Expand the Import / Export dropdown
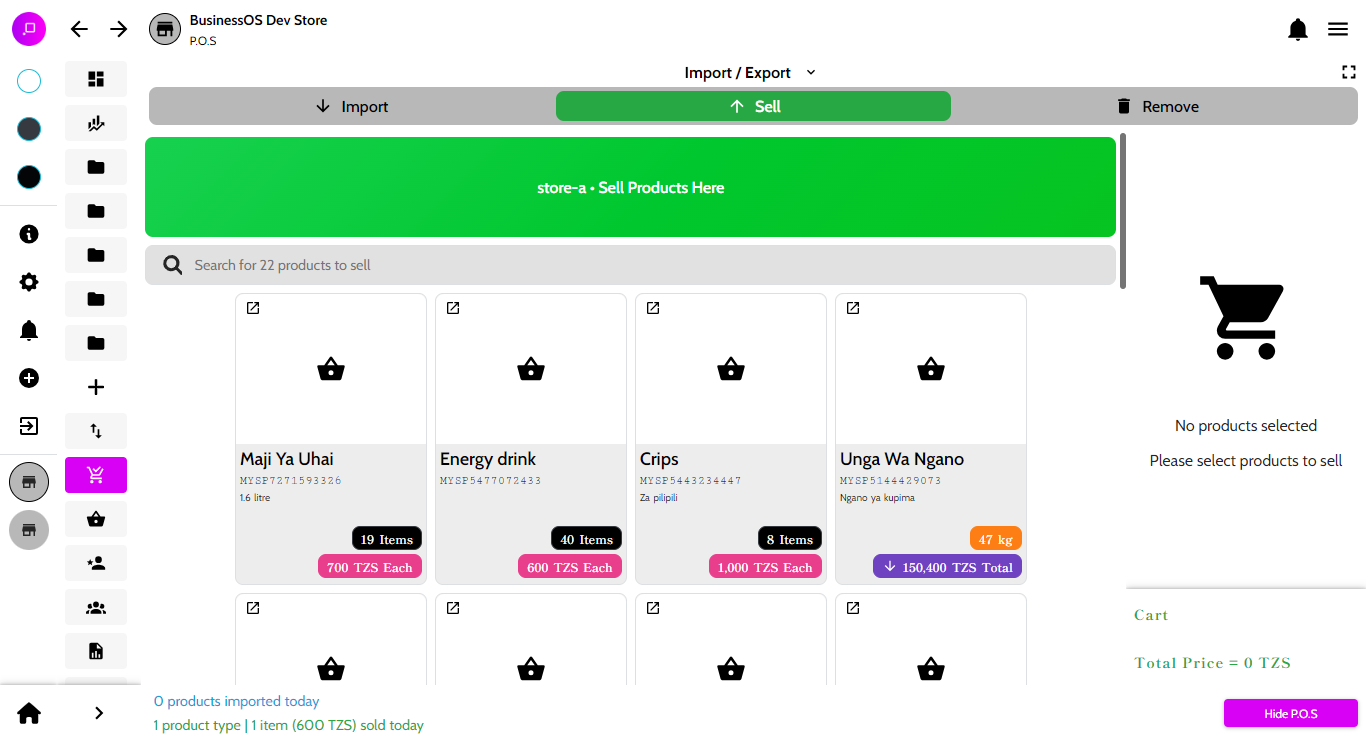This screenshot has width=1366, height=740. click(750, 73)
